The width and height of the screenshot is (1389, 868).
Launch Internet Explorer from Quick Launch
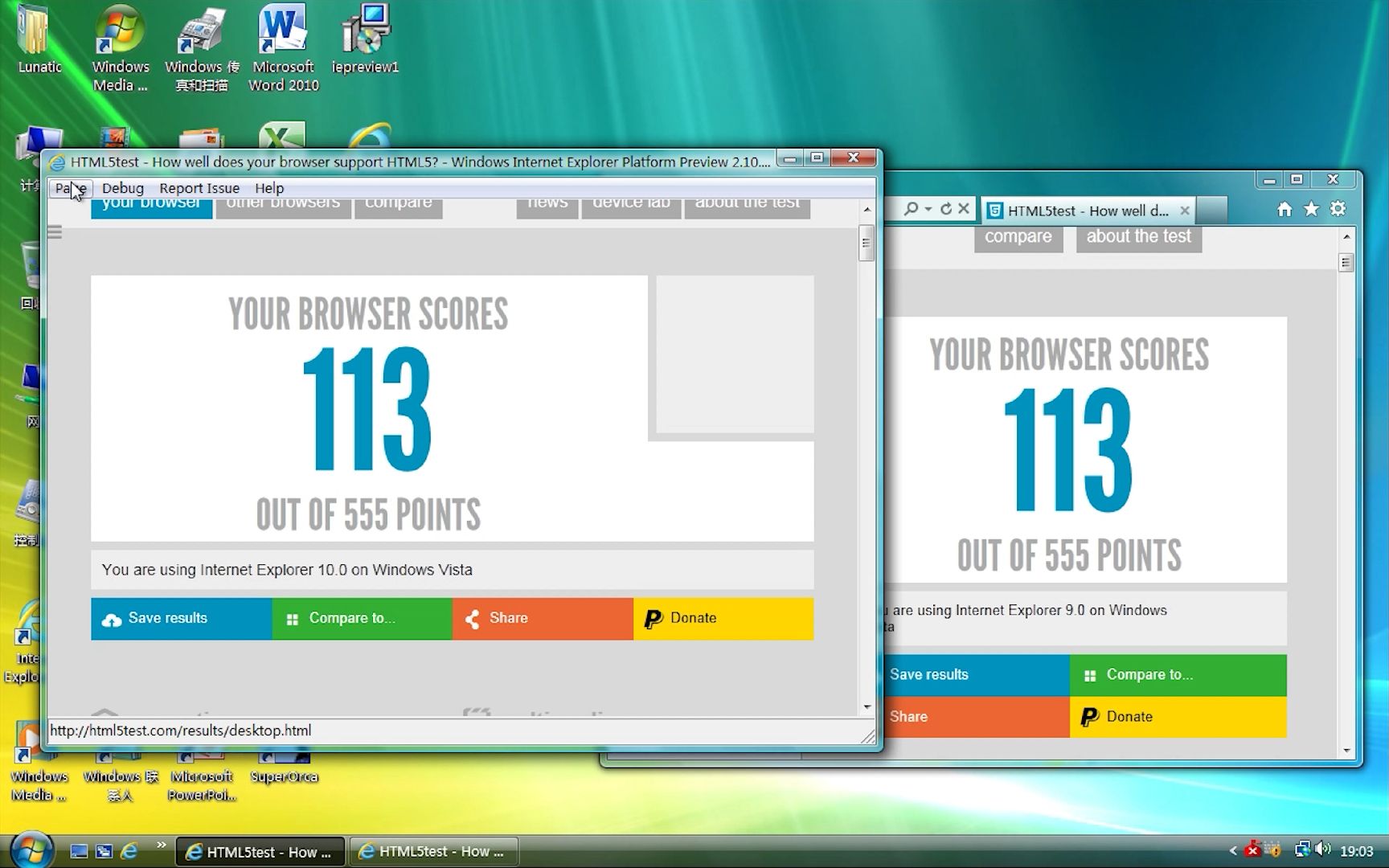pyautogui.click(x=129, y=851)
